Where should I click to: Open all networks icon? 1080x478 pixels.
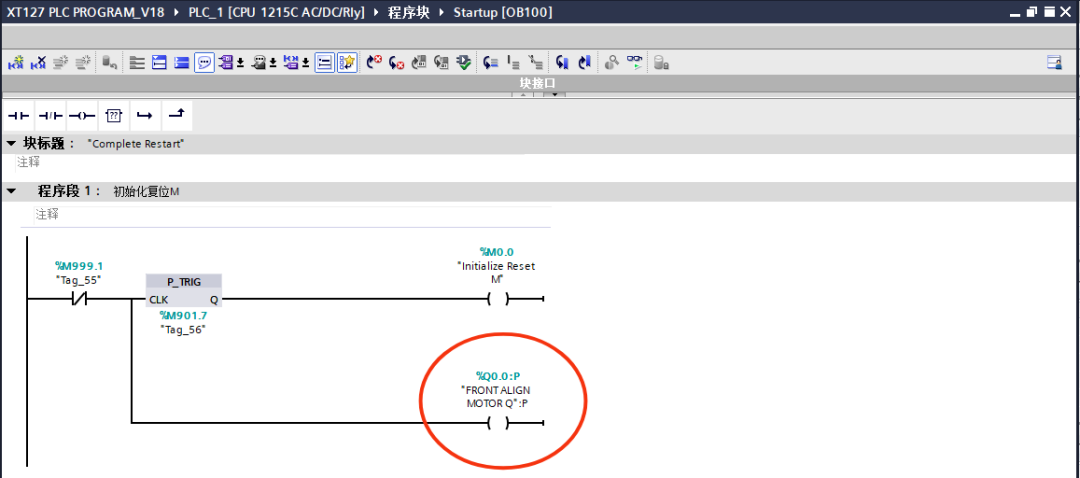click(158, 63)
